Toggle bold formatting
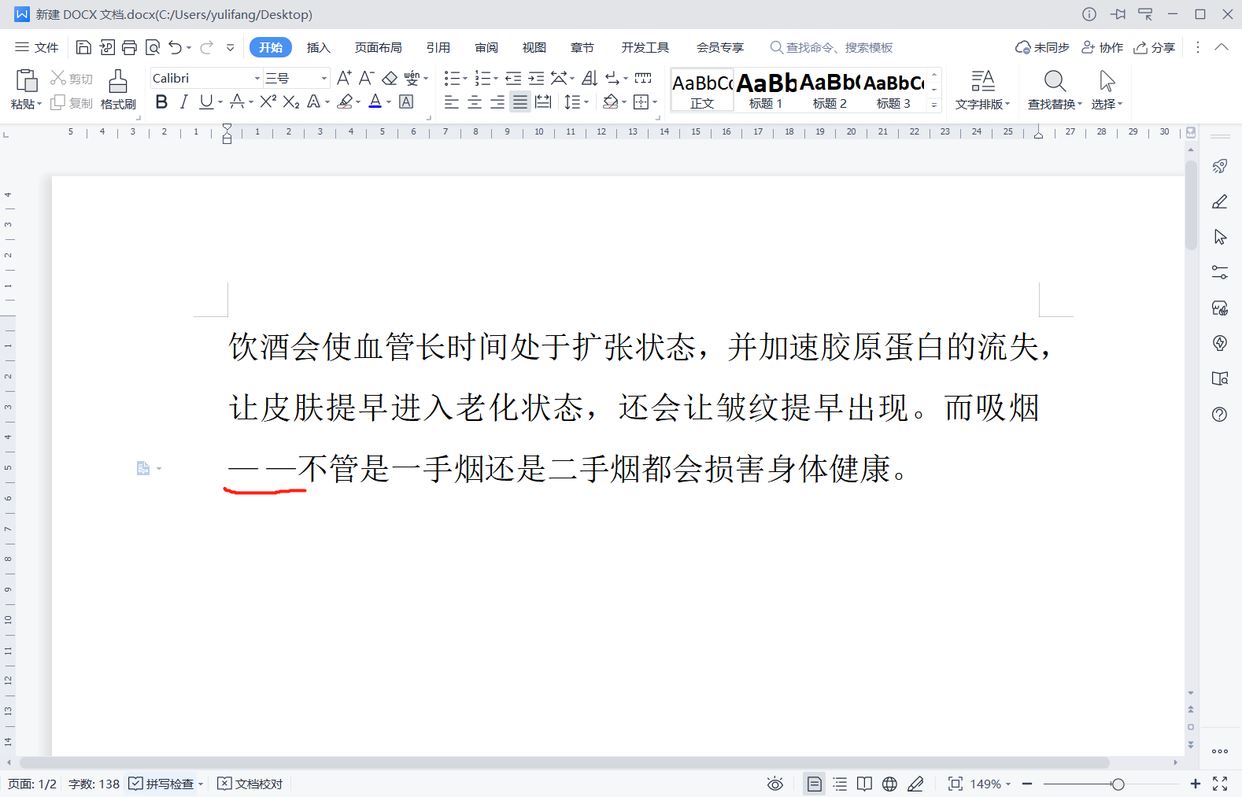Viewport: 1242px width, 797px height. pos(161,102)
